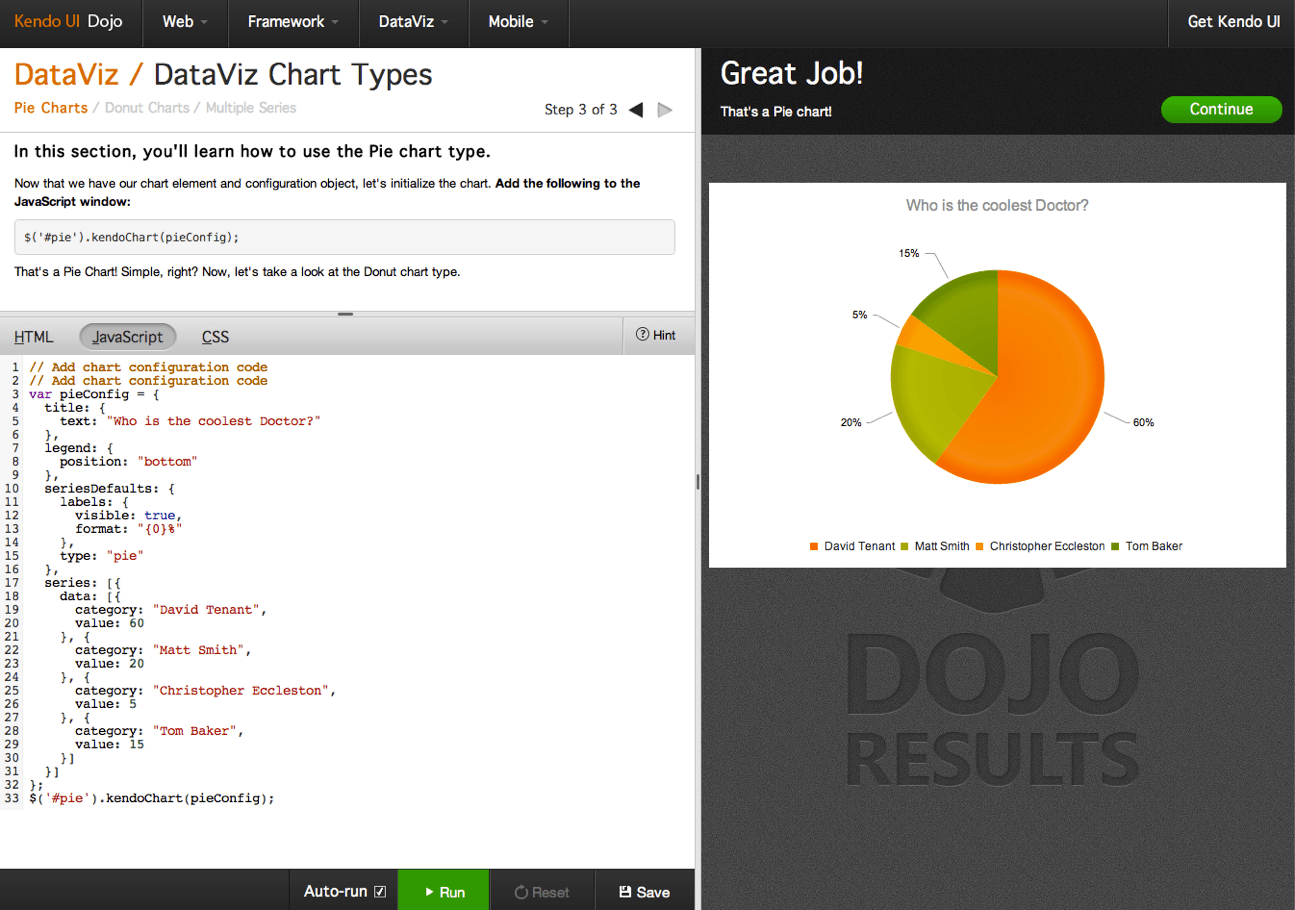Click the "Who is the coolest Doctor?" code string

pos(214,421)
